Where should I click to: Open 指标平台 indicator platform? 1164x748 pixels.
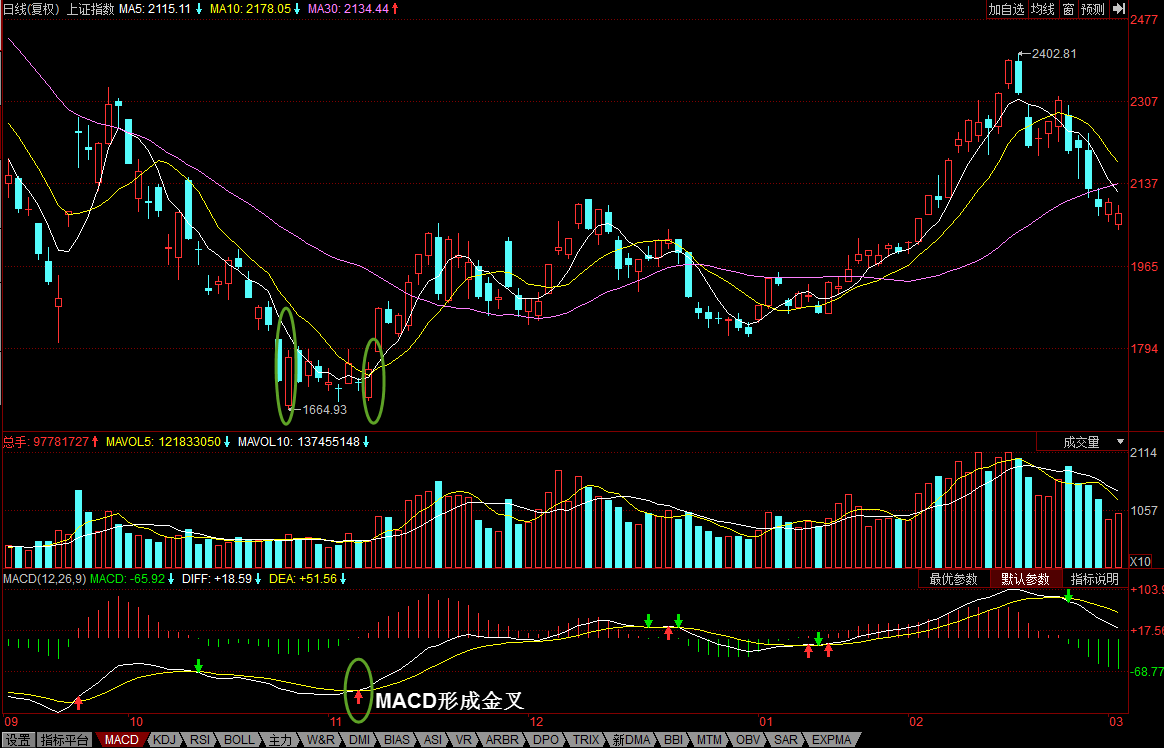[x=65, y=740]
